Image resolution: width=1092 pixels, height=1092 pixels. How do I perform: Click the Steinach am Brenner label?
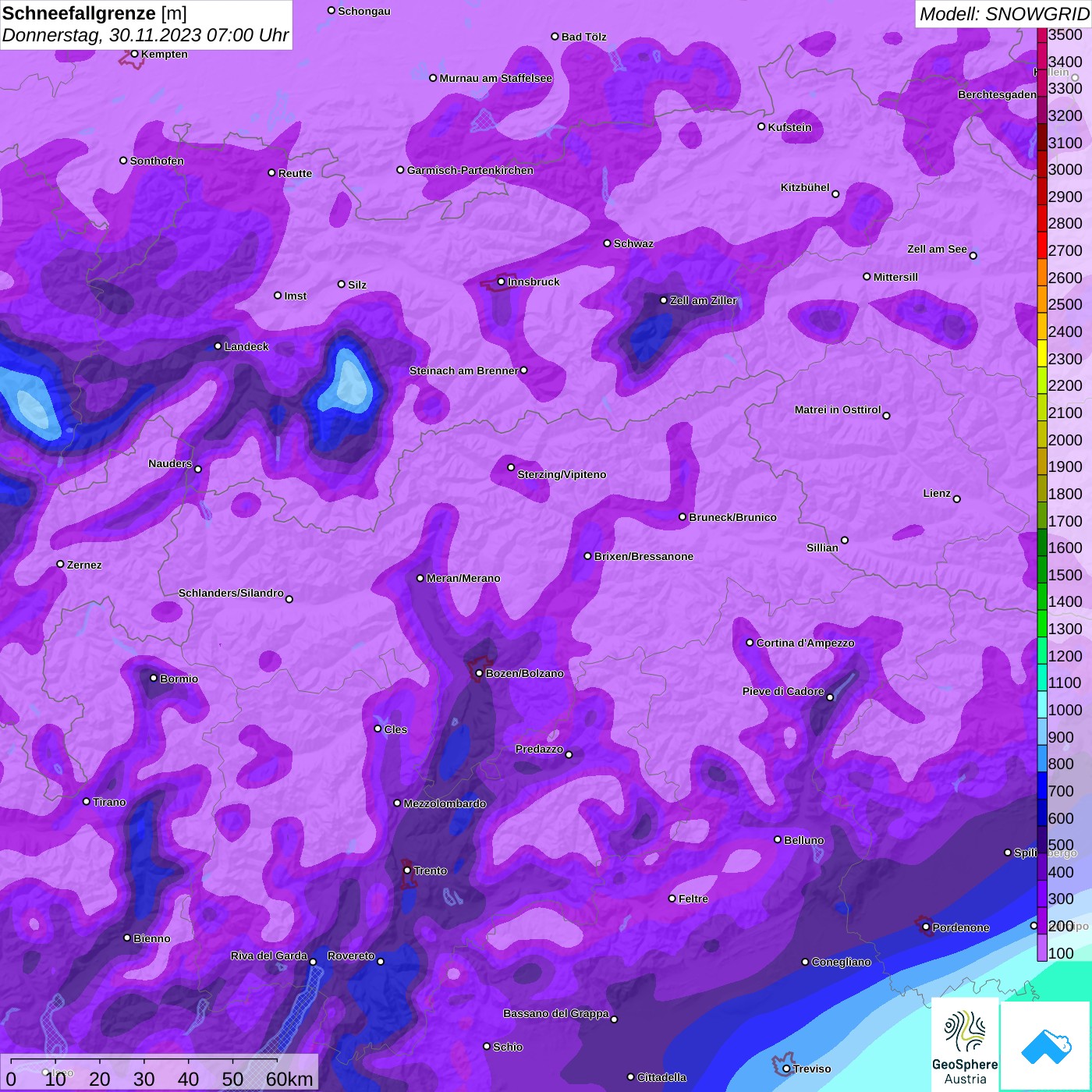(463, 370)
